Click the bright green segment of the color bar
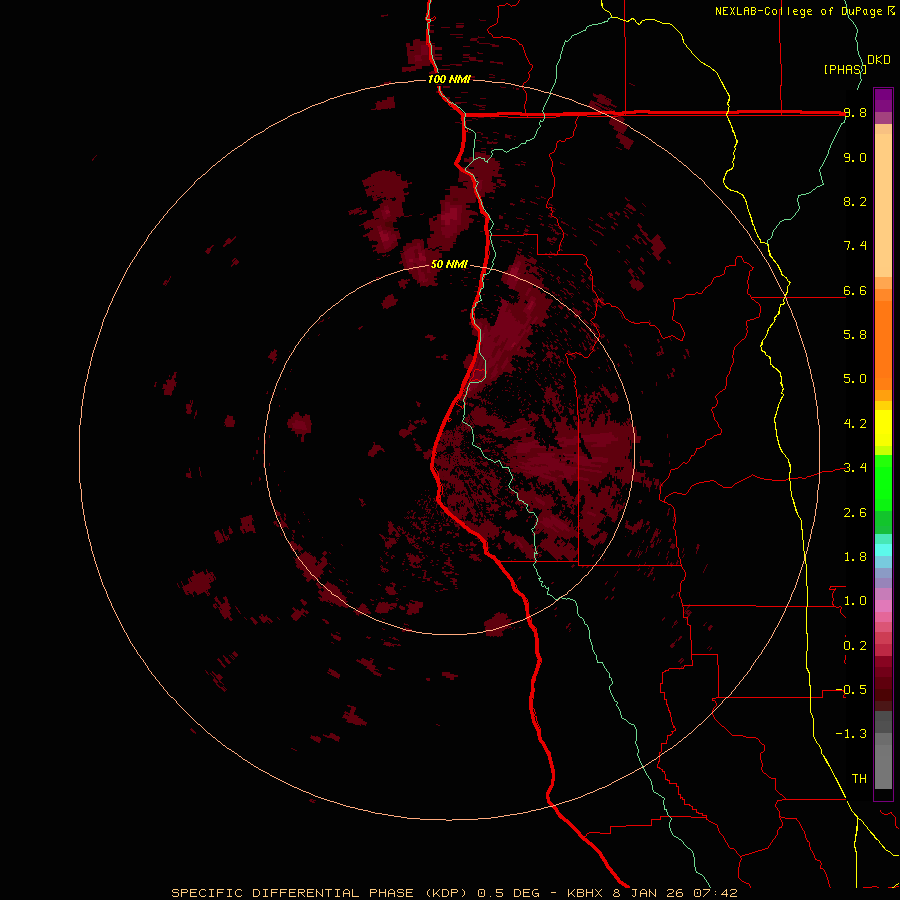 click(883, 482)
